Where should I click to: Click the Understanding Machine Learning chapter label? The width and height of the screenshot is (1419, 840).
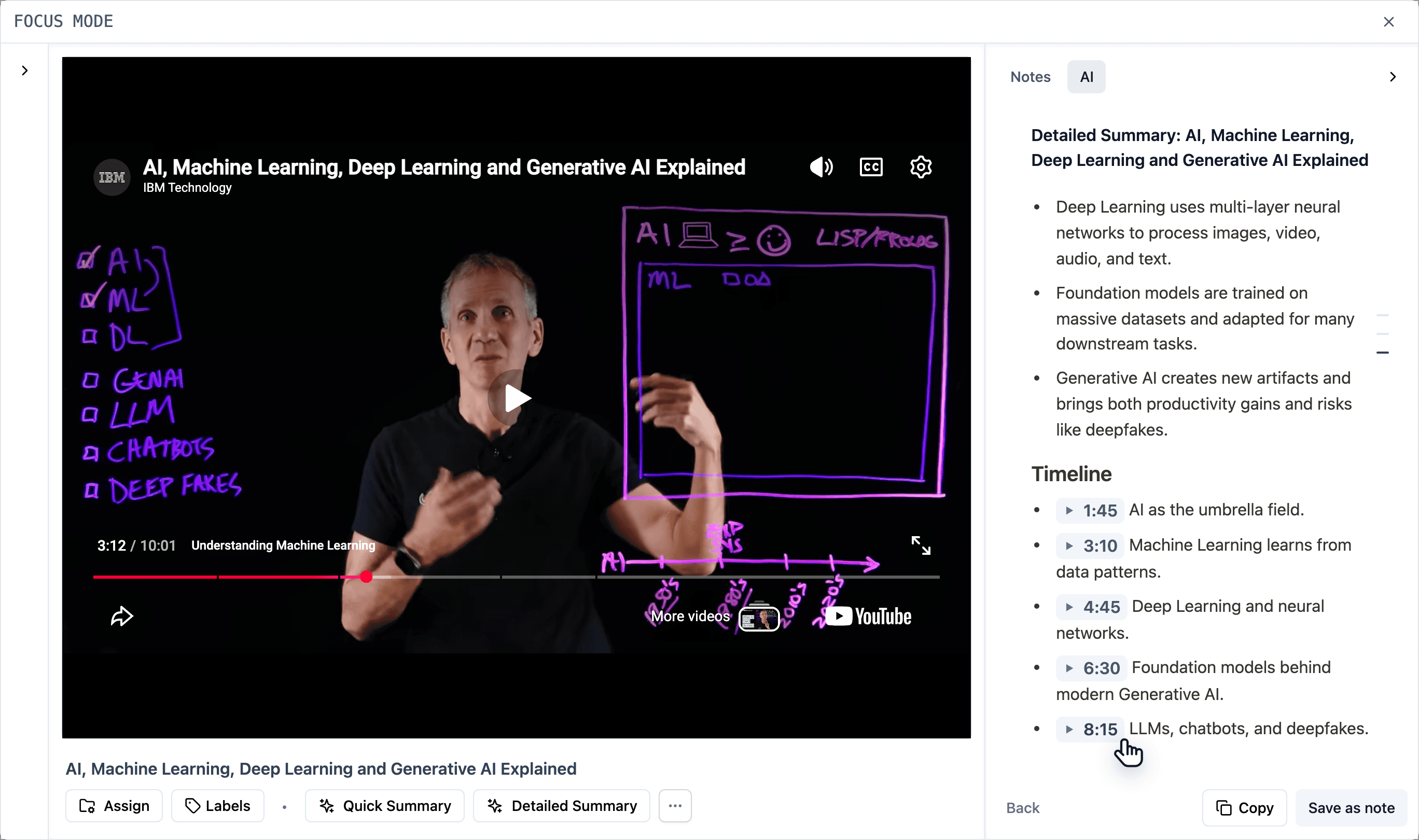283,545
